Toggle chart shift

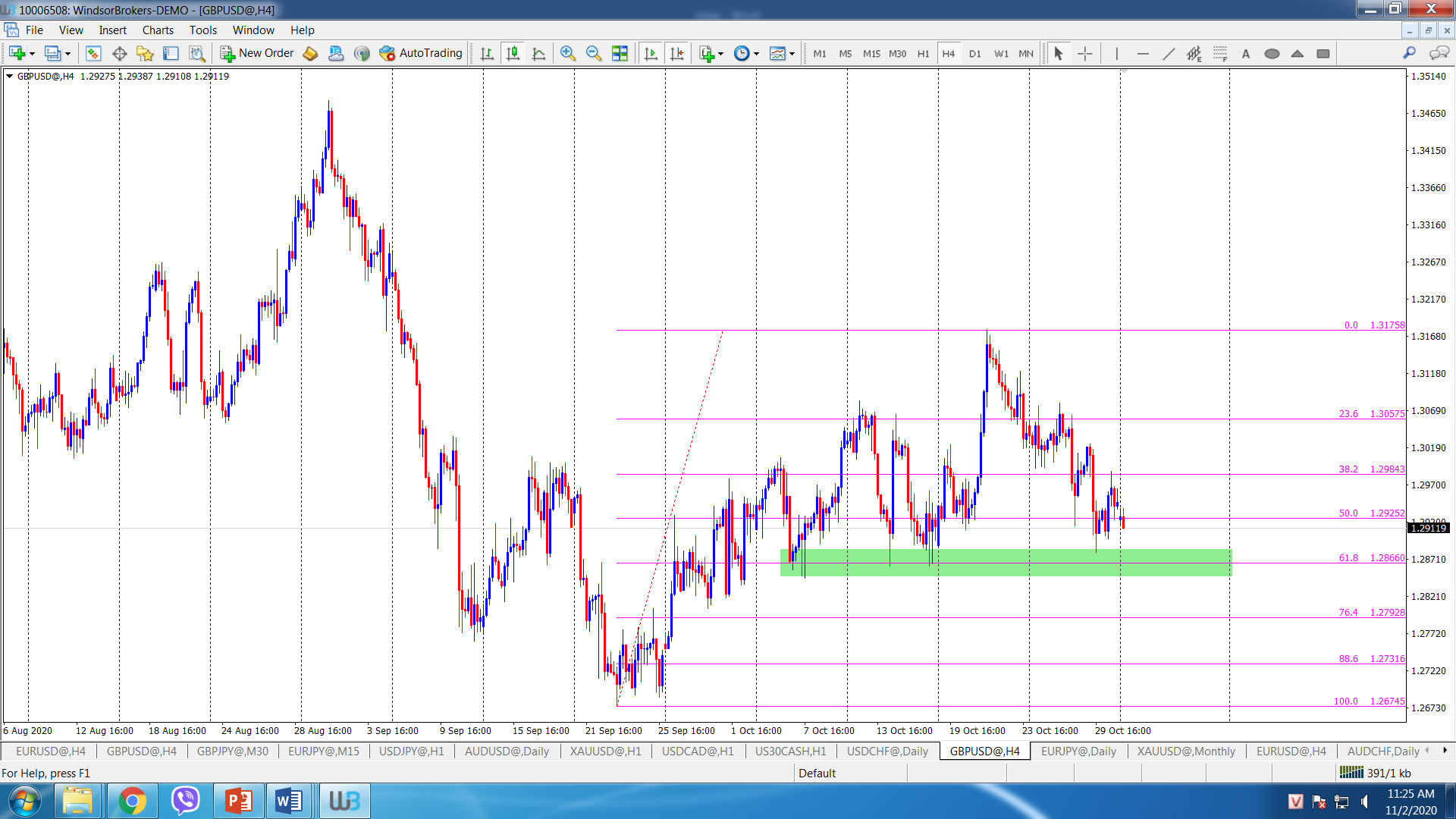point(676,53)
